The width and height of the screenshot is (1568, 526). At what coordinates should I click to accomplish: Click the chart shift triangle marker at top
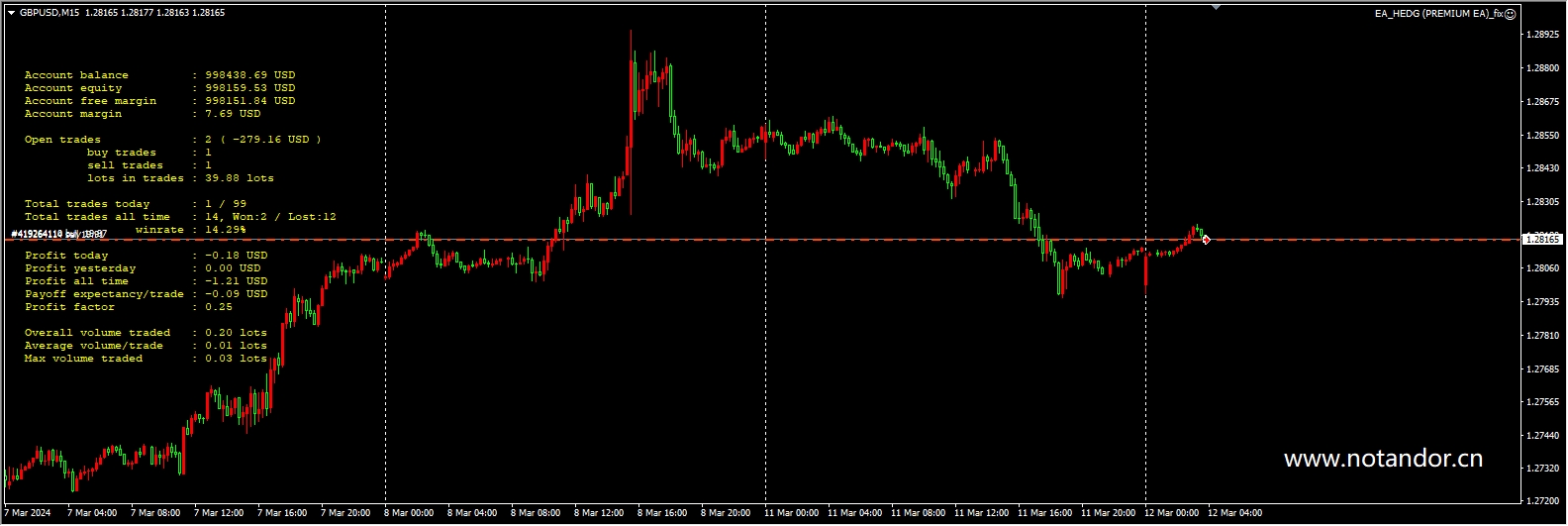[1216, 7]
